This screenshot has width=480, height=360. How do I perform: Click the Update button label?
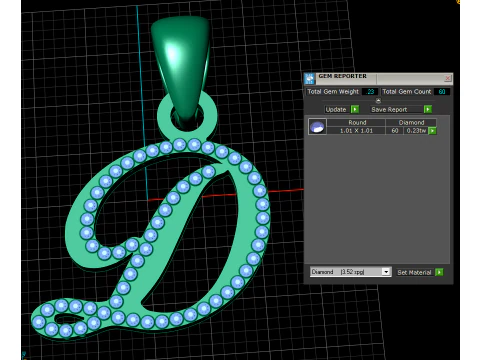point(336,109)
